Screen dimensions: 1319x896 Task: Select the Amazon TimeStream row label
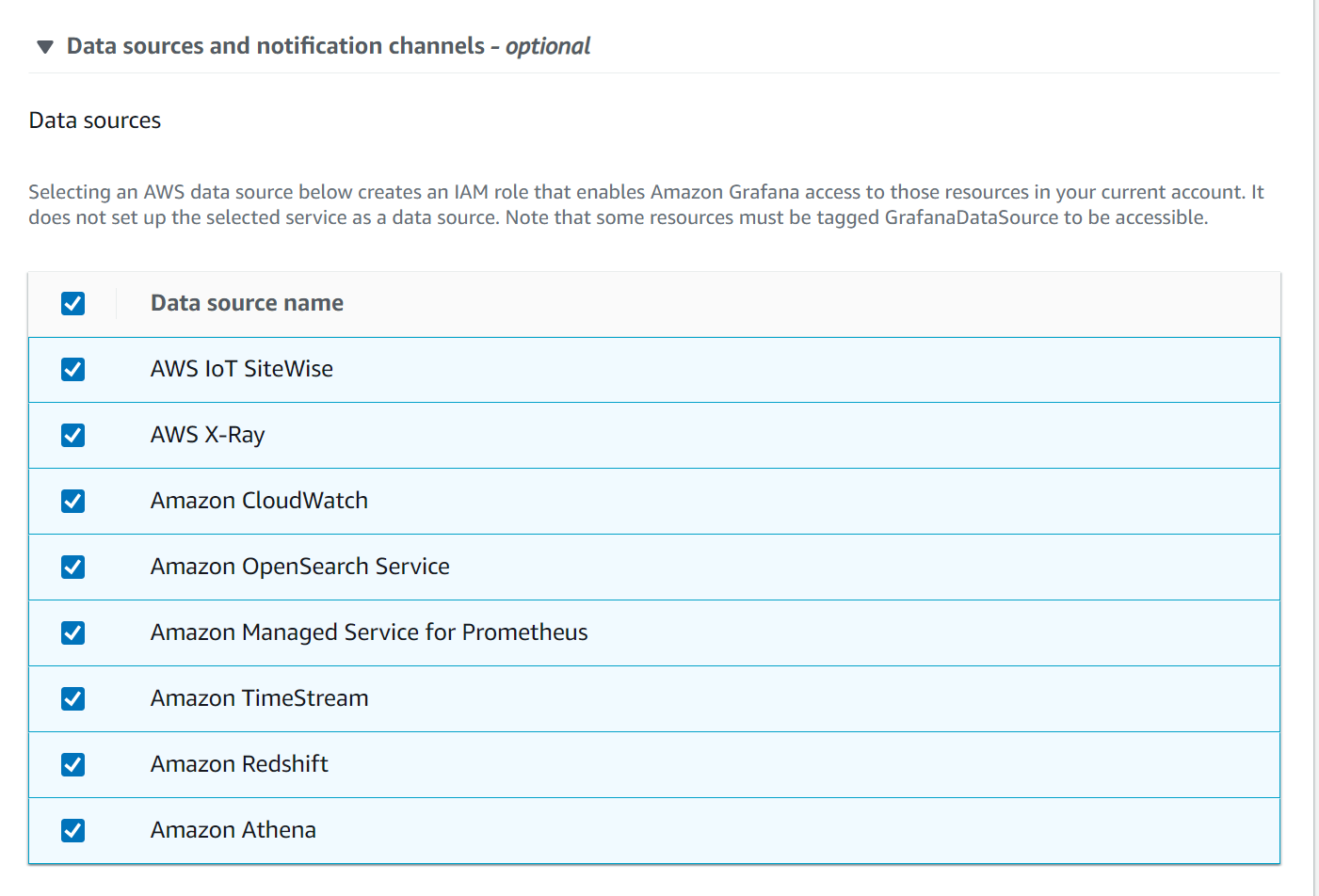tap(260, 698)
